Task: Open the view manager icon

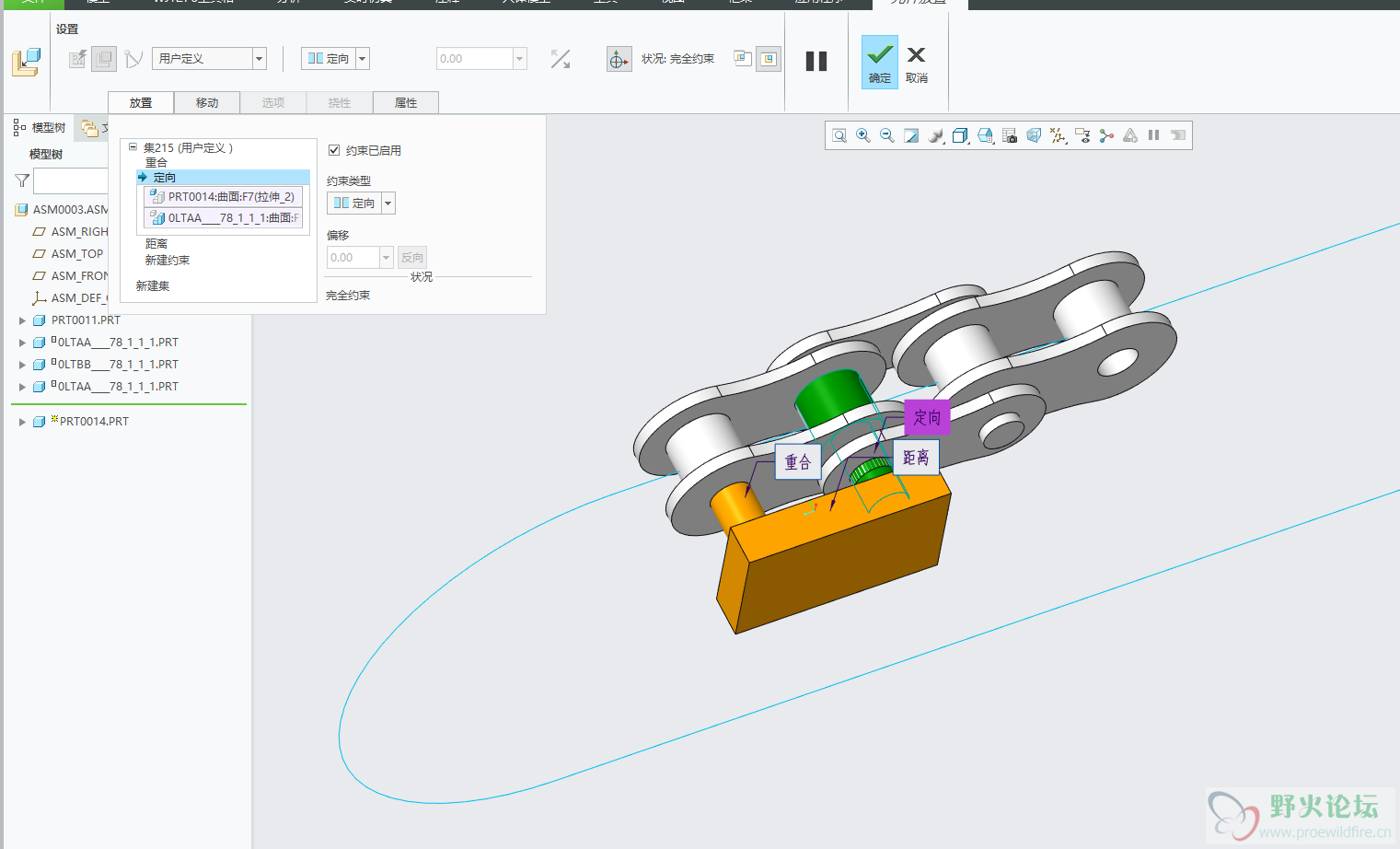Action: [x=985, y=135]
